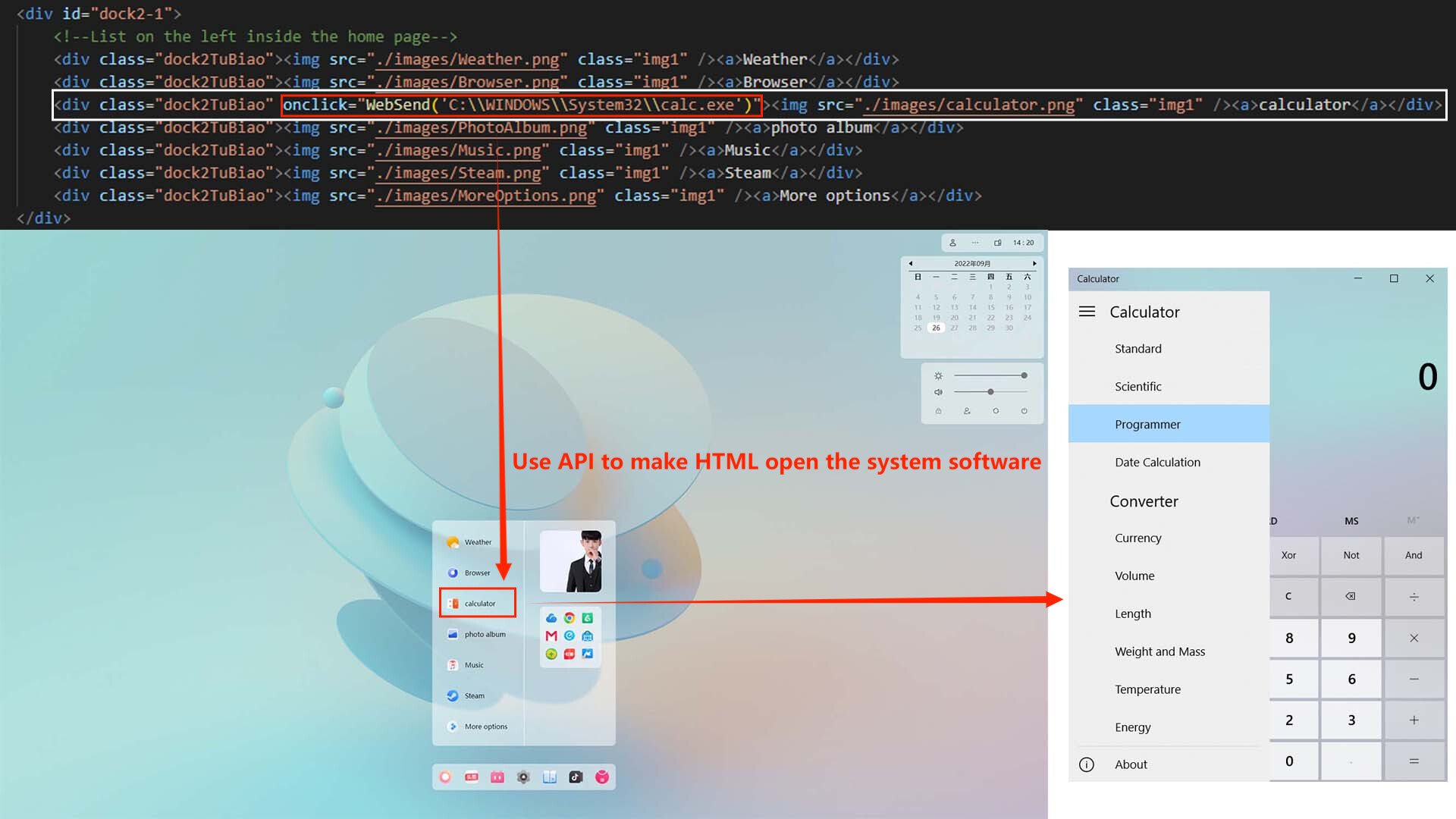Image resolution: width=1456 pixels, height=819 pixels.
Task: Open the Calculator hamburger menu
Action: tap(1087, 311)
